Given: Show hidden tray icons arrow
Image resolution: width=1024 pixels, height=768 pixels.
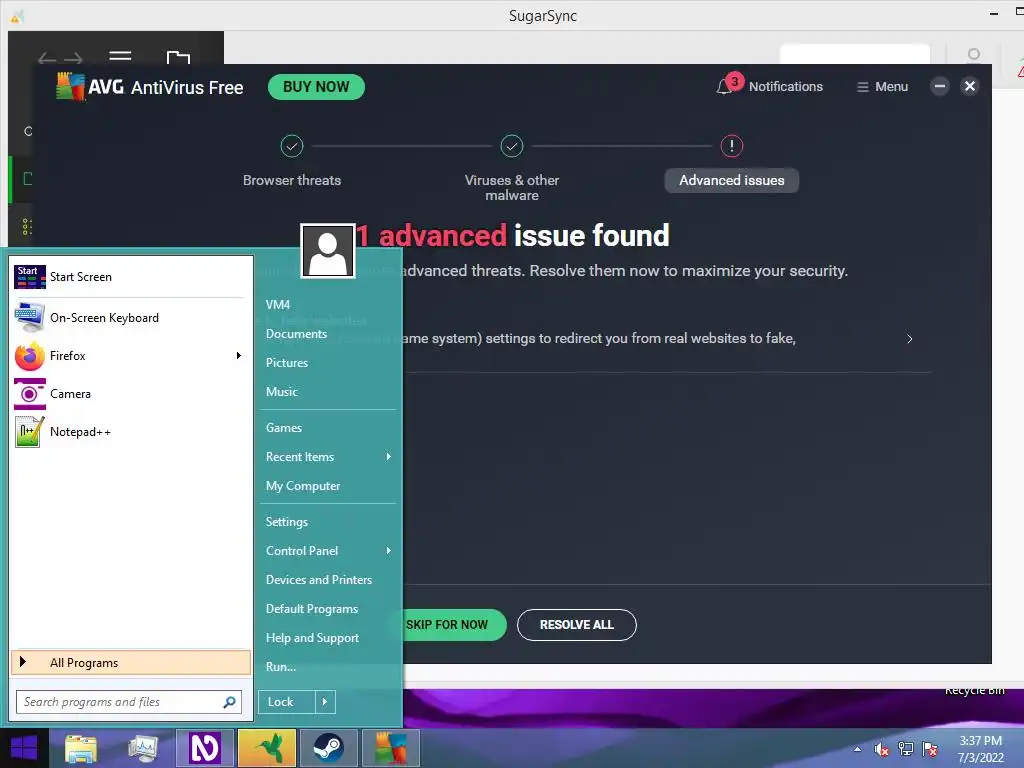Looking at the screenshot, I should click(x=857, y=749).
